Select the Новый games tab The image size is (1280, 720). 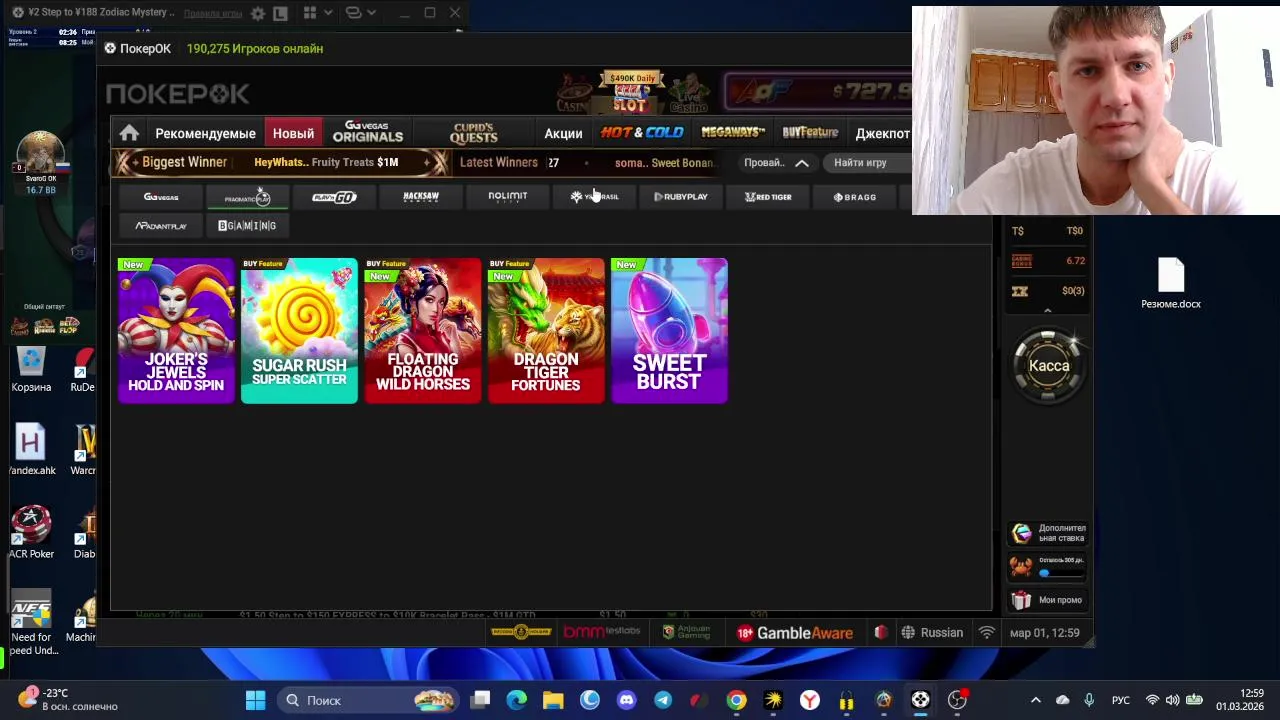pos(293,133)
